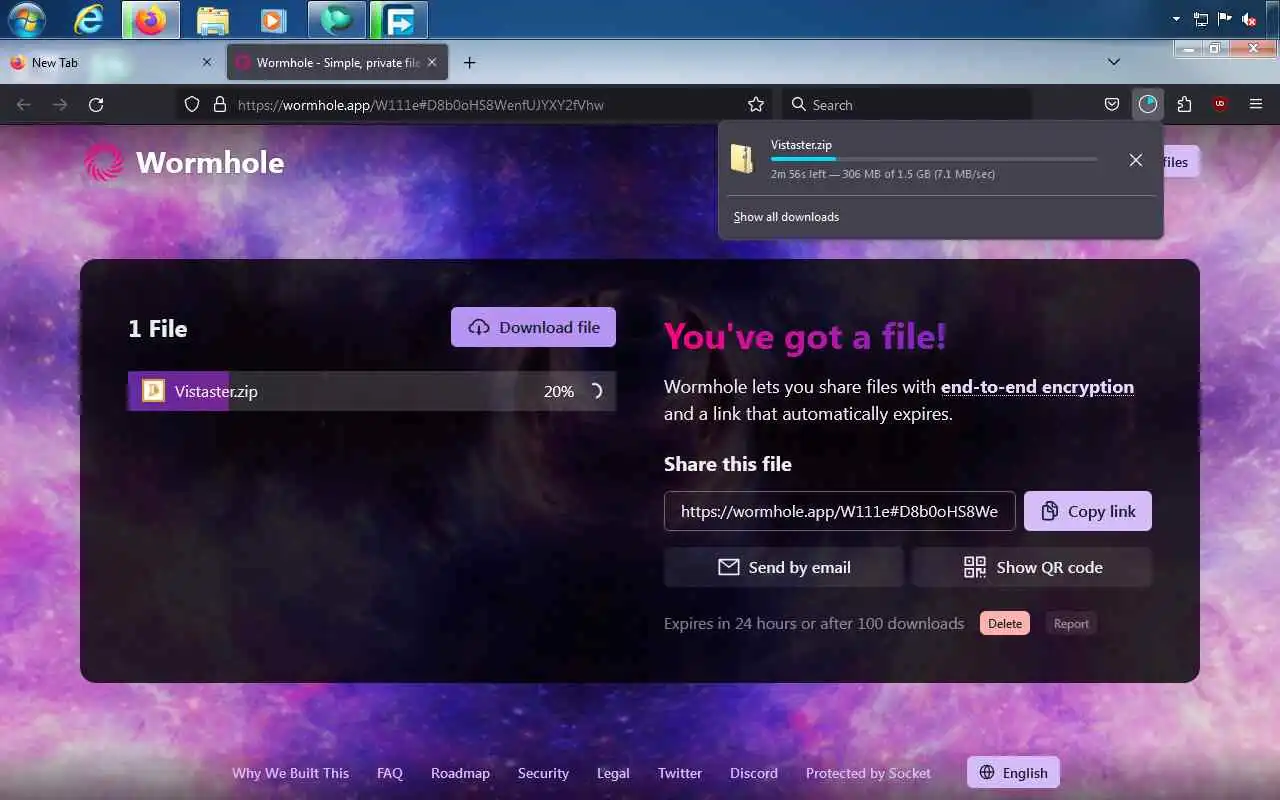This screenshot has height=800, width=1280.
Task: Click Protected by Socket link
Action: pyautogui.click(x=868, y=773)
